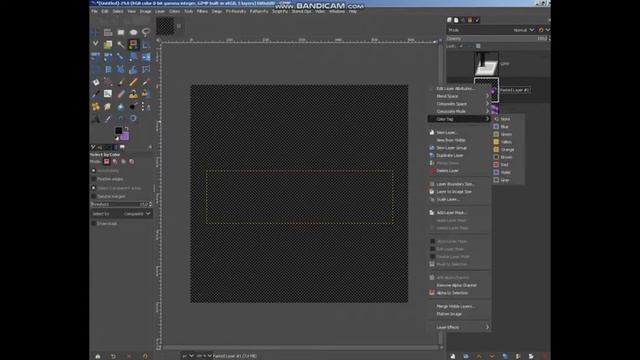
Task: Click reset tool options icon at panel bottom
Action: coord(145,356)
